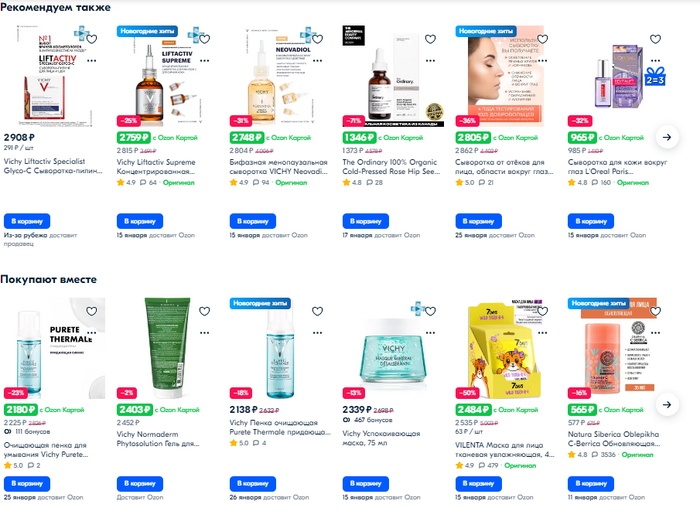Open three-dots menu on Vilenta face mask
The width and height of the screenshot is (700, 518).
(x=542, y=333)
